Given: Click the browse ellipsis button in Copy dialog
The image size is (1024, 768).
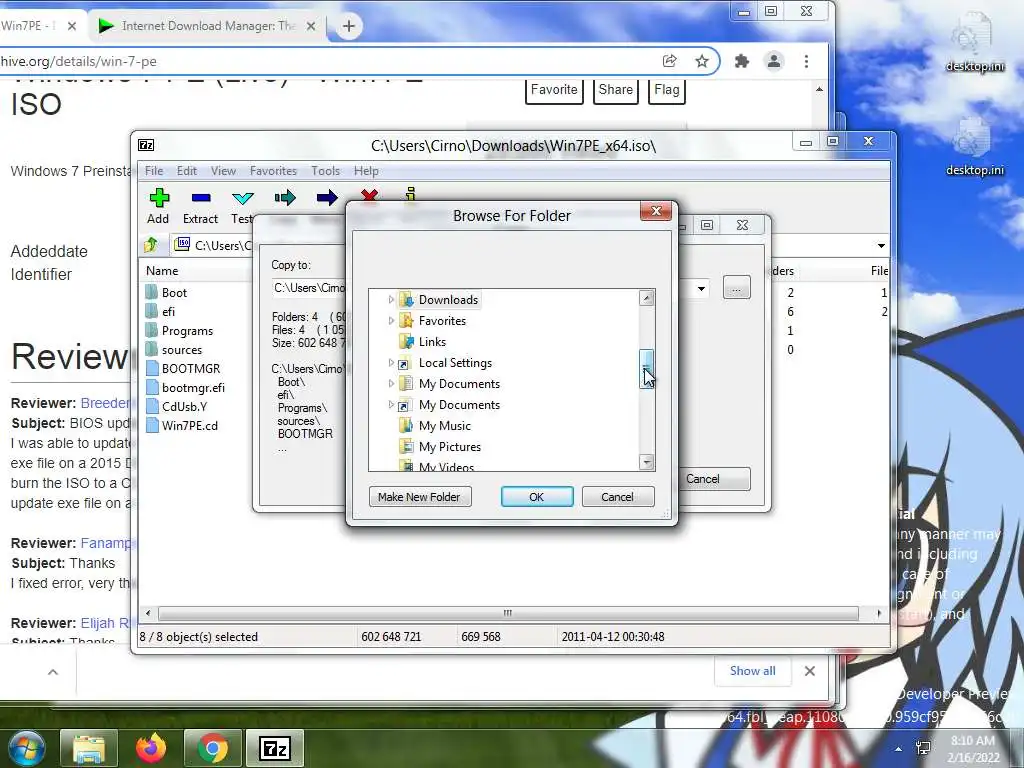Looking at the screenshot, I should [737, 288].
